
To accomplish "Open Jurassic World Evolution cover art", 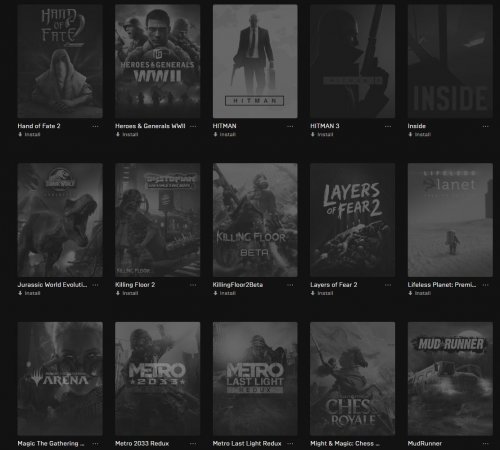I will [x=60, y=220].
